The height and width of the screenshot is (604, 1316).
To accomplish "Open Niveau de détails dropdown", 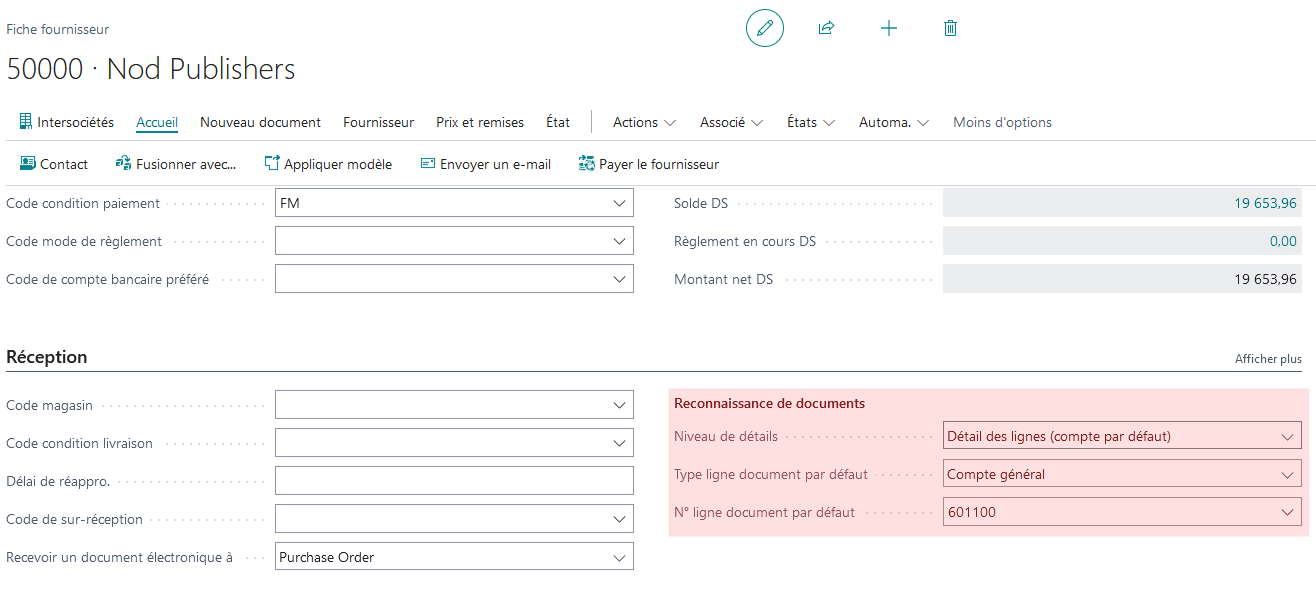I will [1287, 436].
